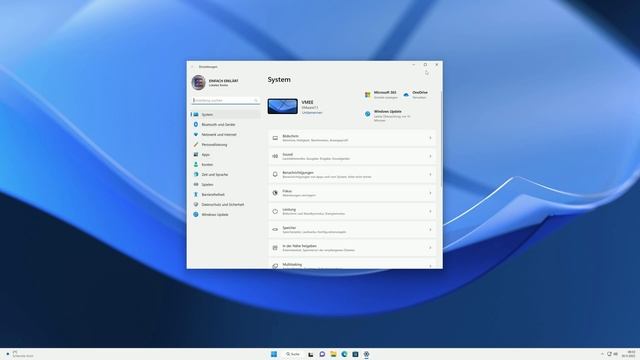Open Bluetooth und Geräte settings

225,124
